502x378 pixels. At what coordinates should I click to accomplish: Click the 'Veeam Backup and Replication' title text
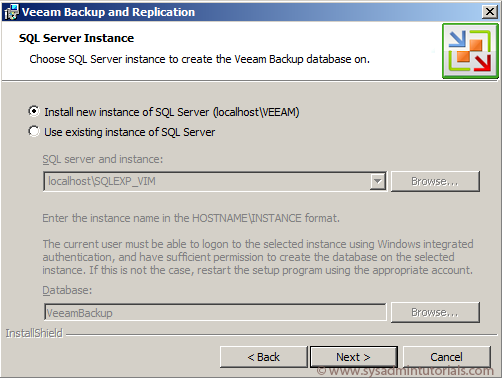click(108, 12)
